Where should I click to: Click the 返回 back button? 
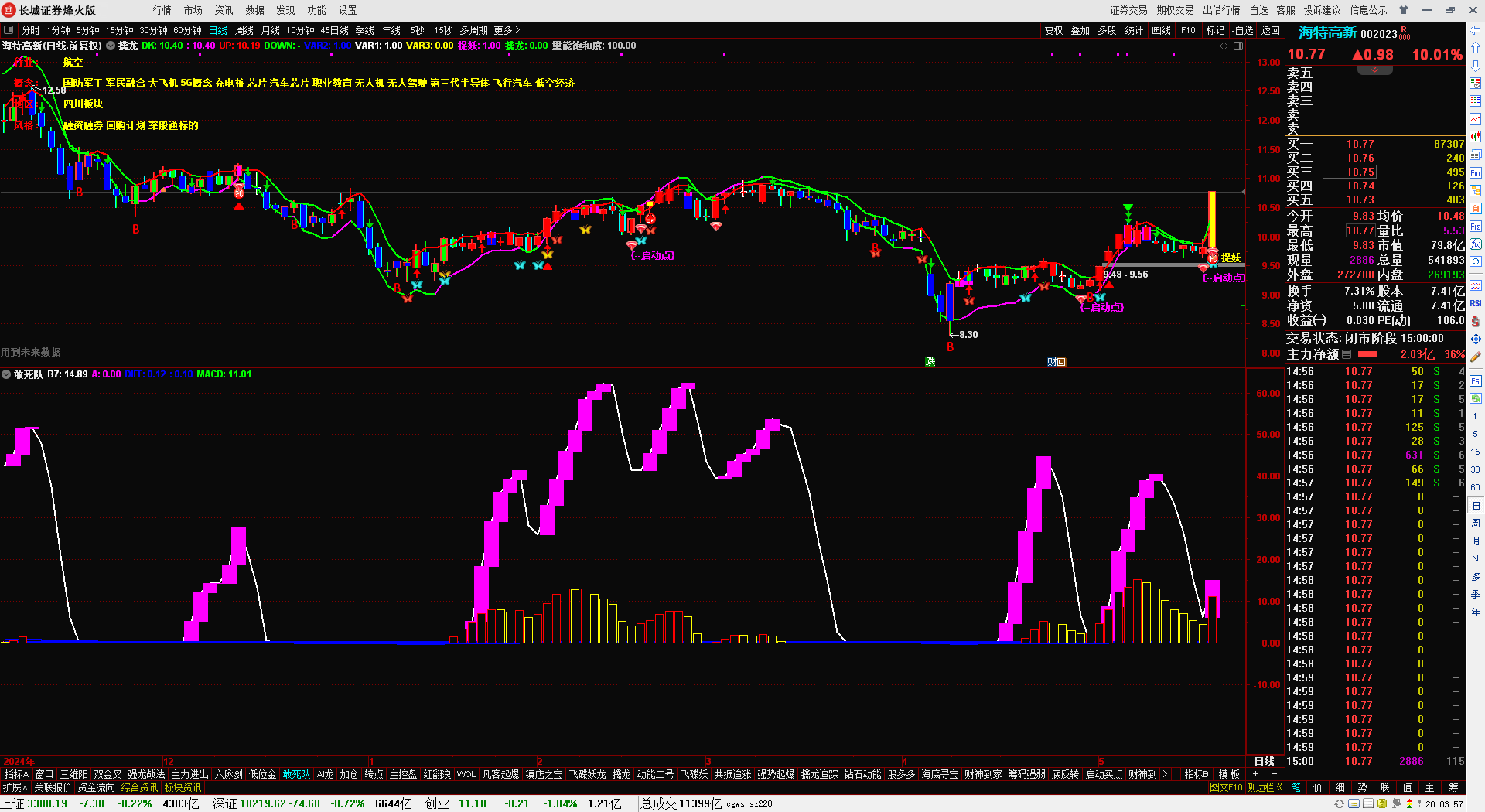pyautogui.click(x=1271, y=30)
